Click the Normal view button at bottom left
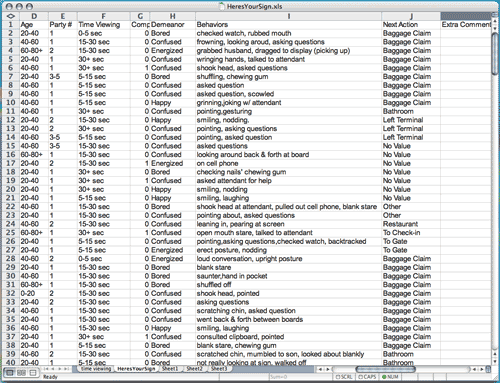The width and height of the screenshot is (500, 383). pos(10,373)
